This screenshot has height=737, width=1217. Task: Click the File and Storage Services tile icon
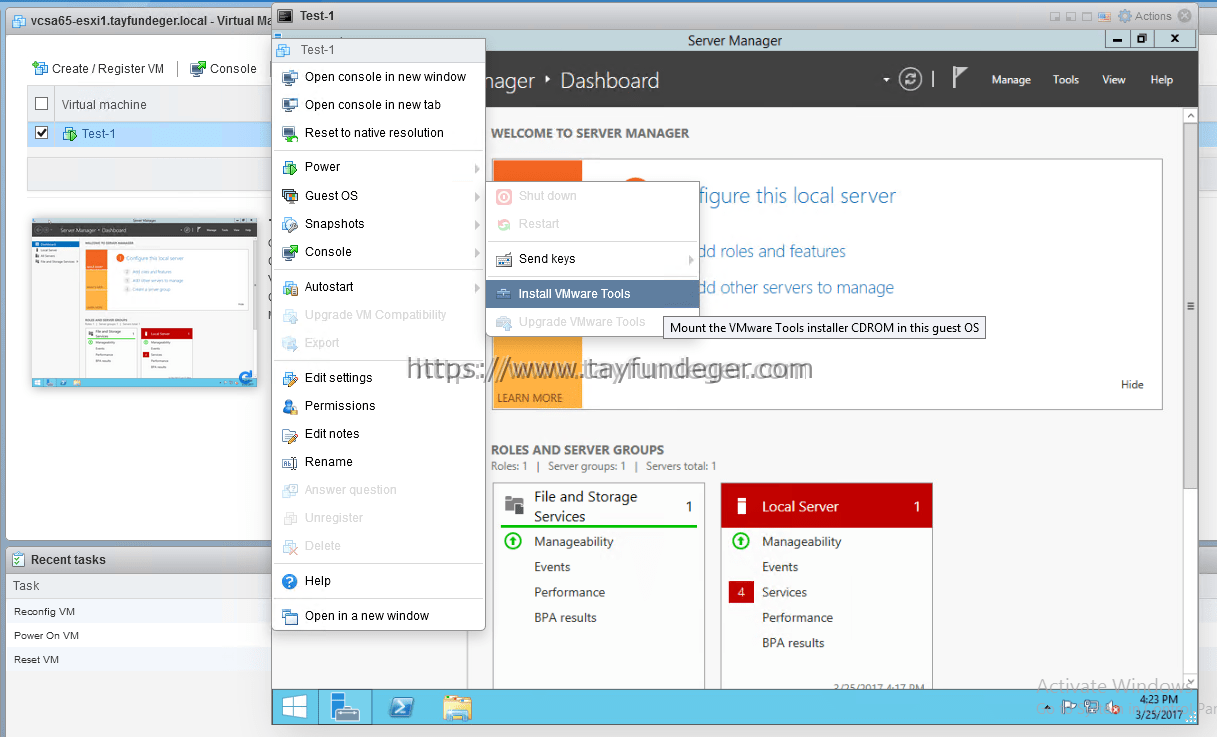515,505
